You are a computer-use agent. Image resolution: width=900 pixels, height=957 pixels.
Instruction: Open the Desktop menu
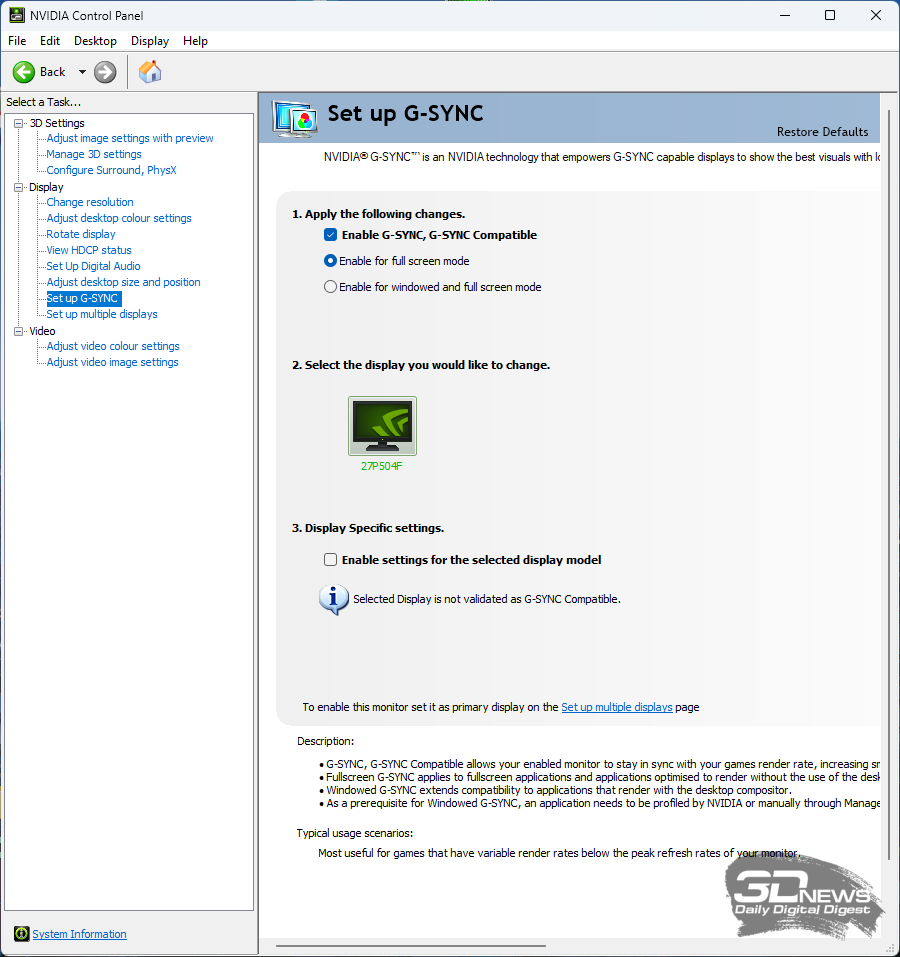(95, 41)
